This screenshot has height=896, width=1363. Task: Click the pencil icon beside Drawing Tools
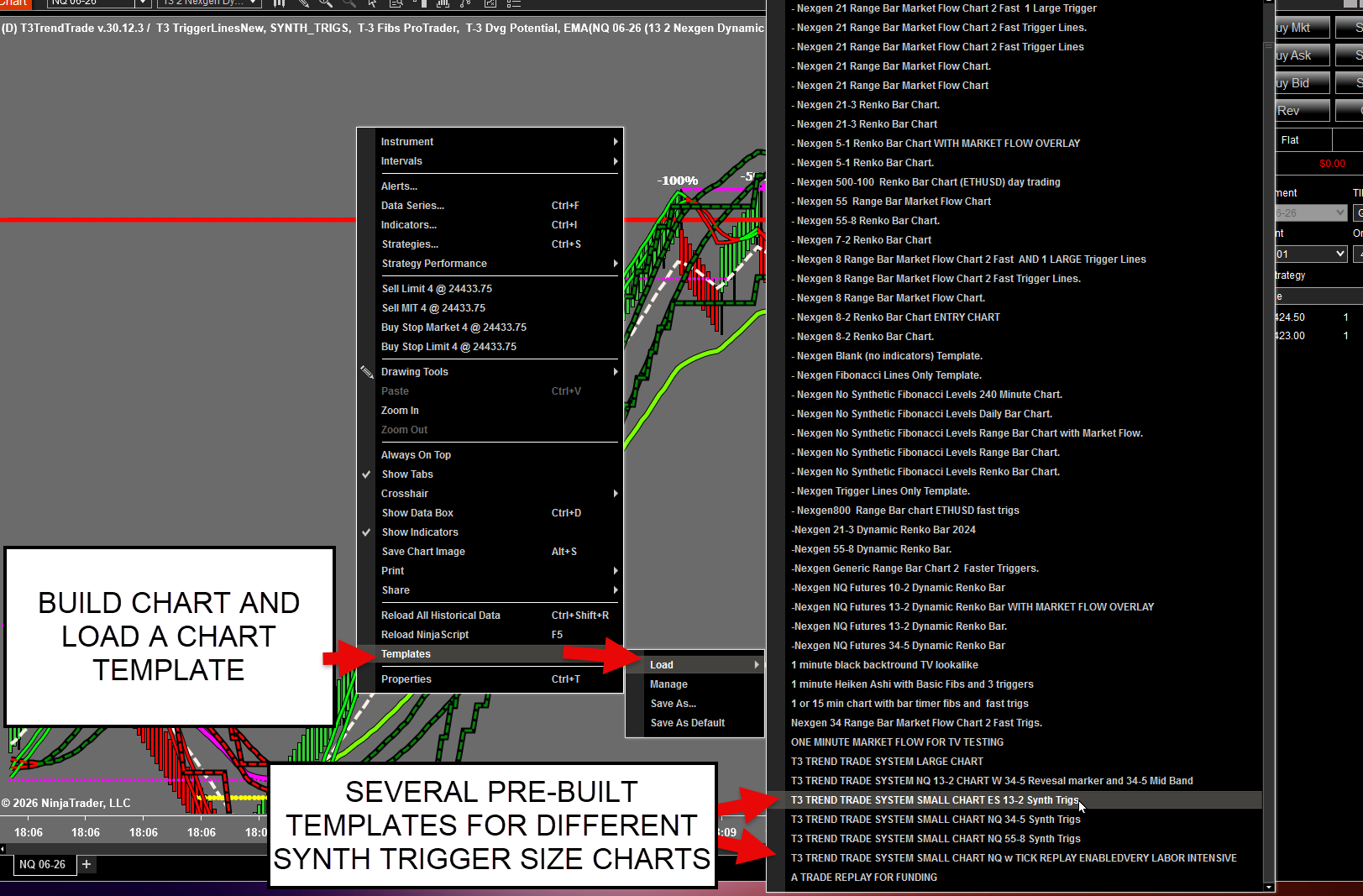tap(367, 372)
